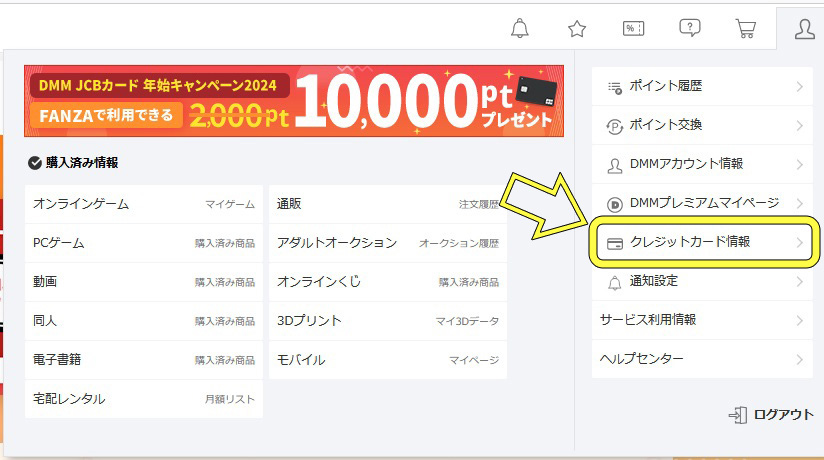The image size is (824, 460).
Task: Click the ポイント交換 P icon
Action: click(x=615, y=126)
